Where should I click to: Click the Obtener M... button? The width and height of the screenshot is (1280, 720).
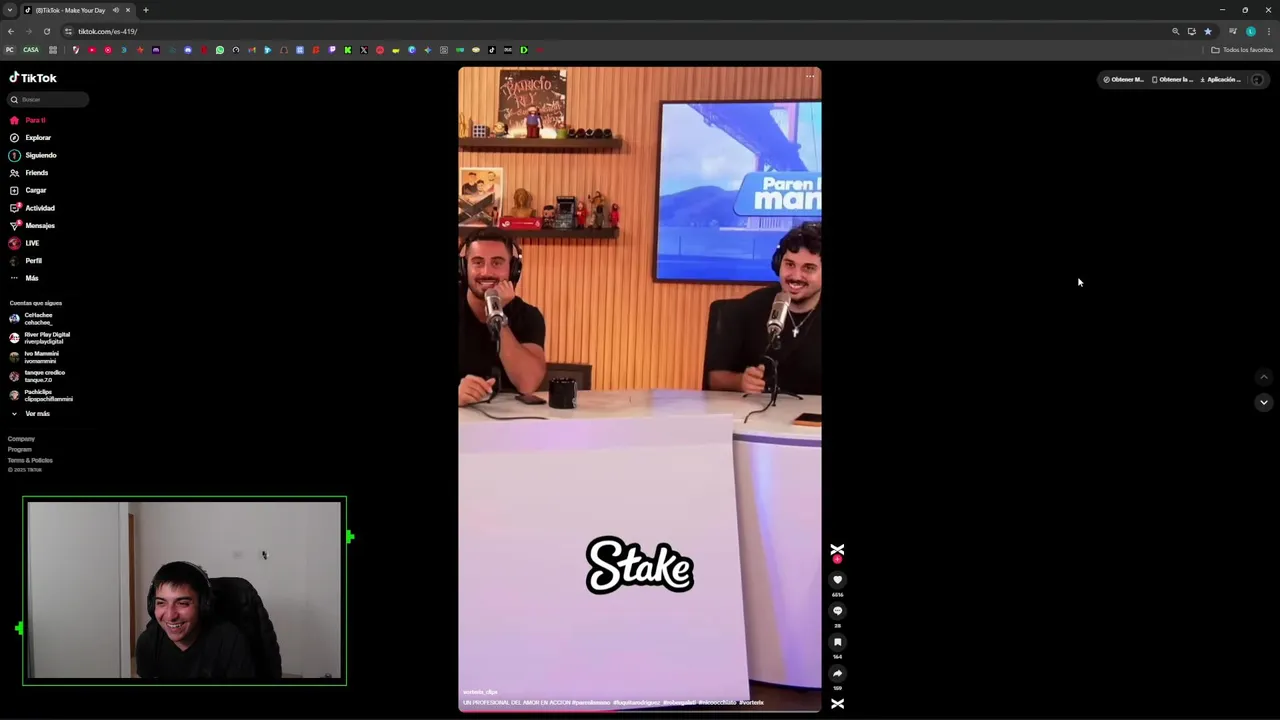tap(1123, 79)
